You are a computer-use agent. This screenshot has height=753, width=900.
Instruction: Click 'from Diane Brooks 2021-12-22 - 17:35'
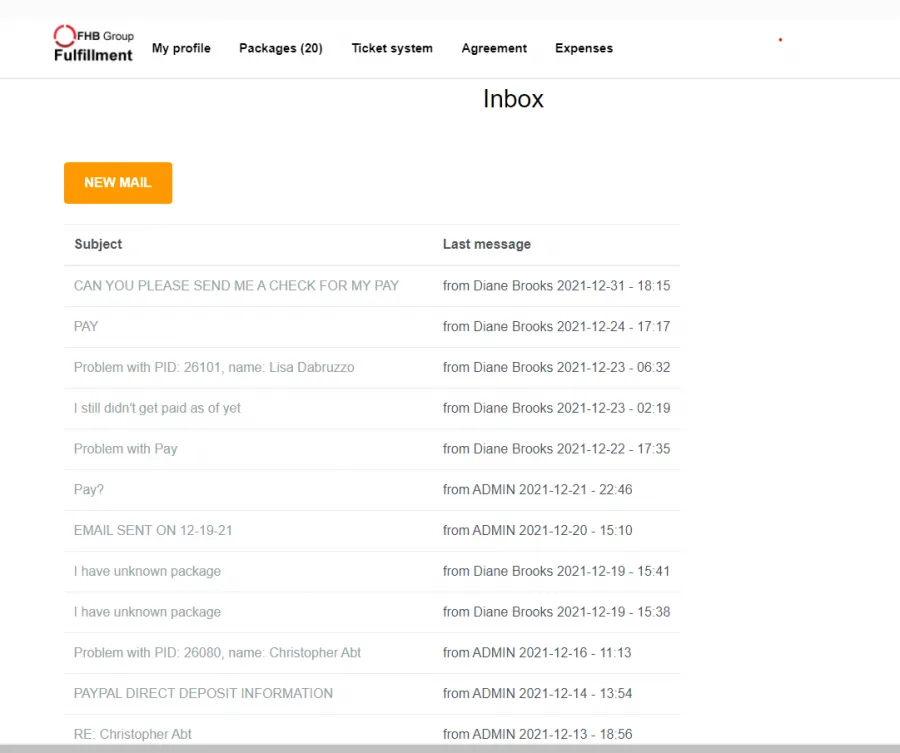pos(556,449)
